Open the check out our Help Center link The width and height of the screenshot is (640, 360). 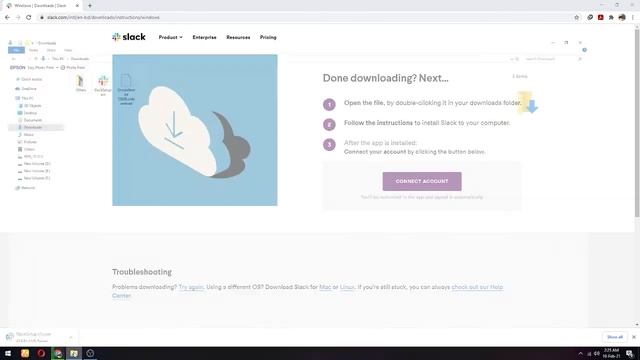[x=477, y=287]
